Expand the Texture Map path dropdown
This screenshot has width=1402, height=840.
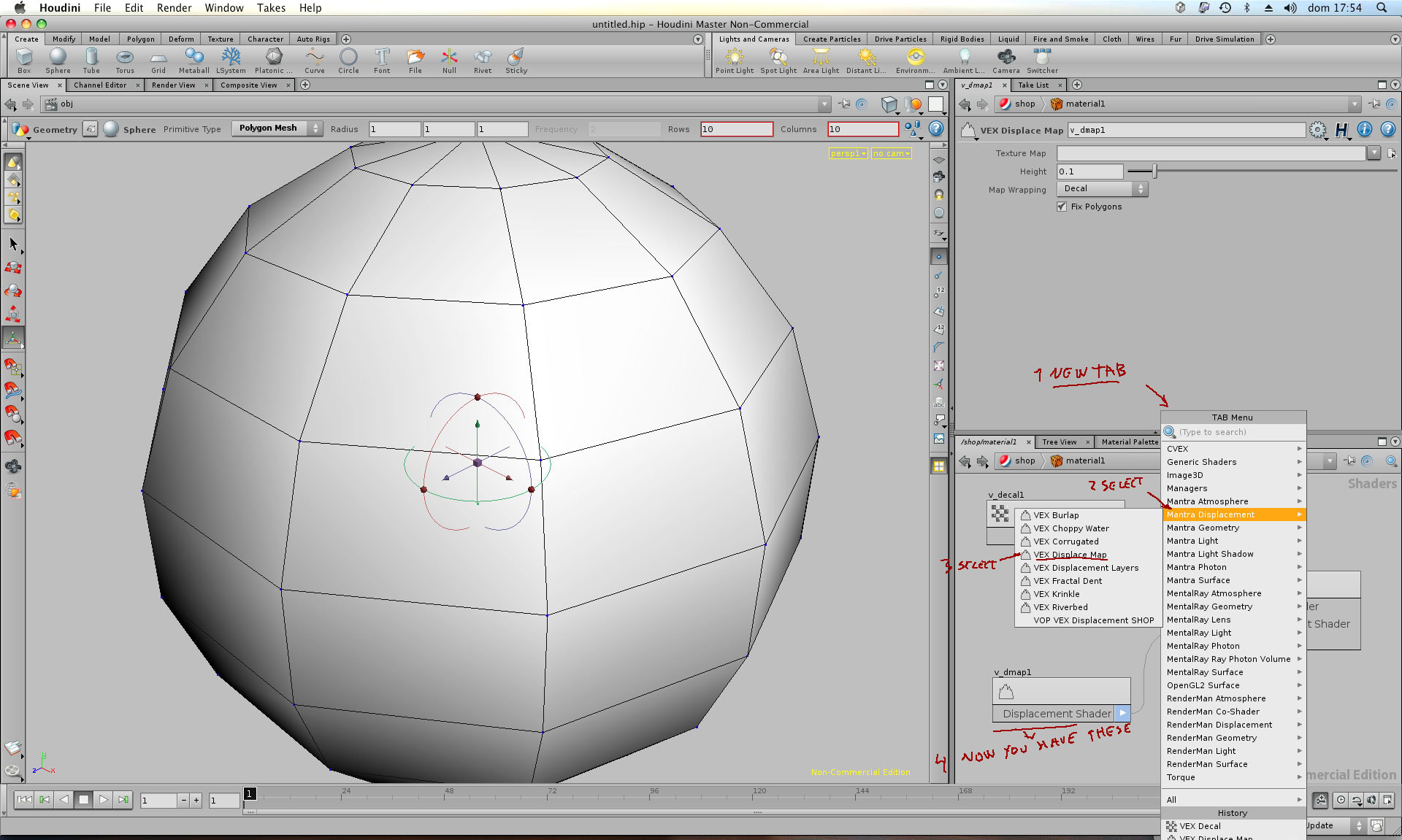click(x=1374, y=153)
